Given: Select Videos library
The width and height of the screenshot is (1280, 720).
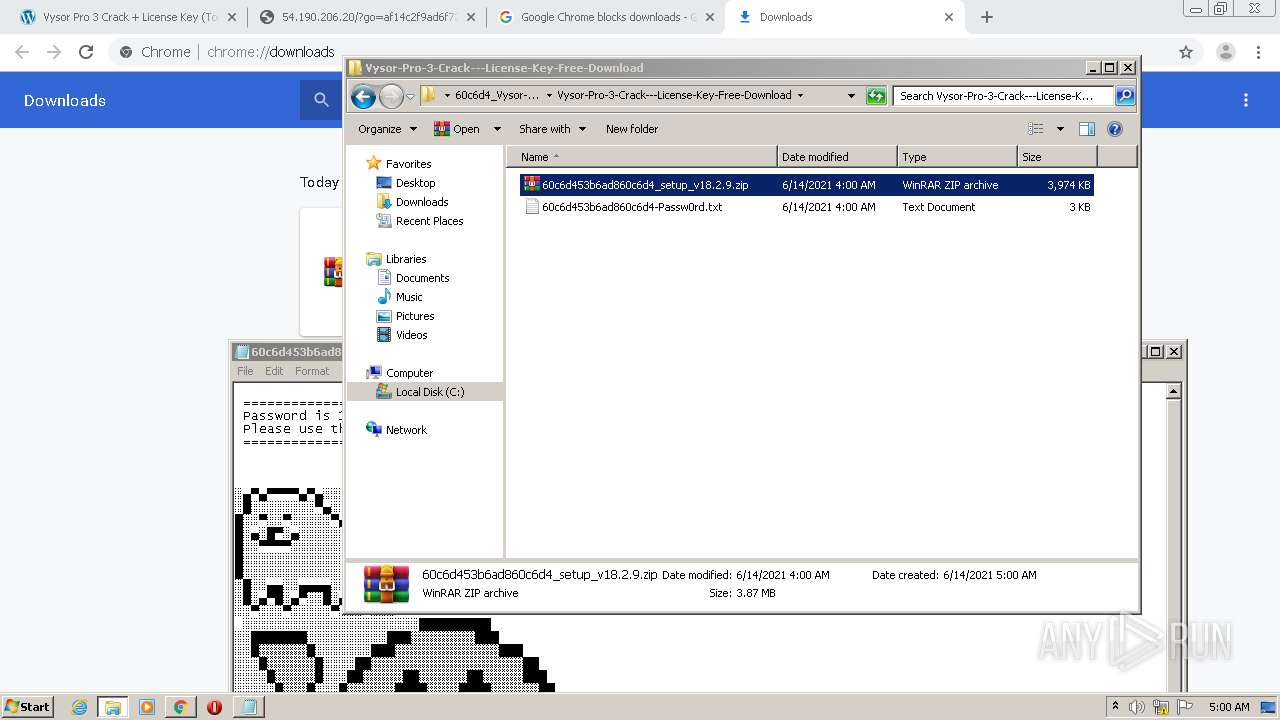Looking at the screenshot, I should [402, 335].
